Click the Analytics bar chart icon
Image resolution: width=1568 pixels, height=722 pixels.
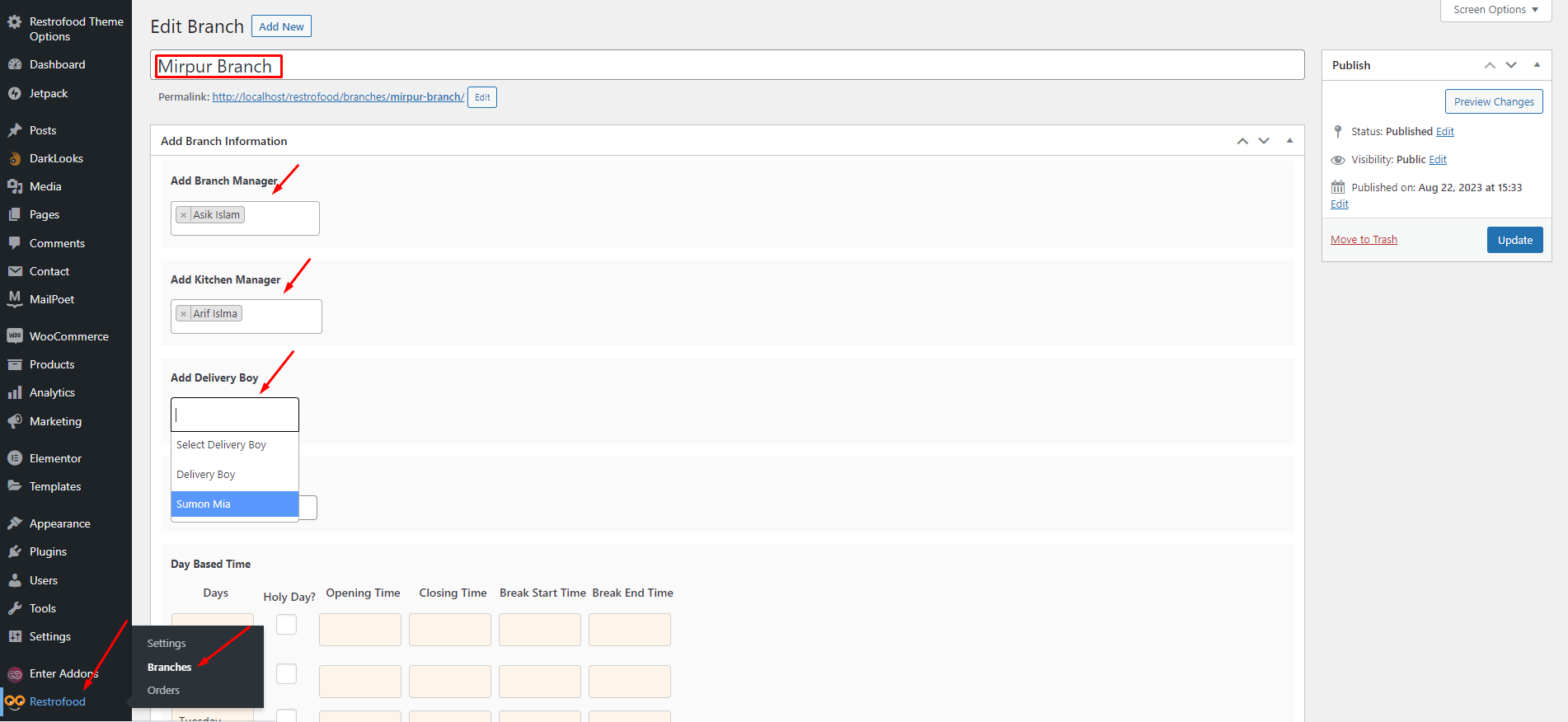[15, 392]
